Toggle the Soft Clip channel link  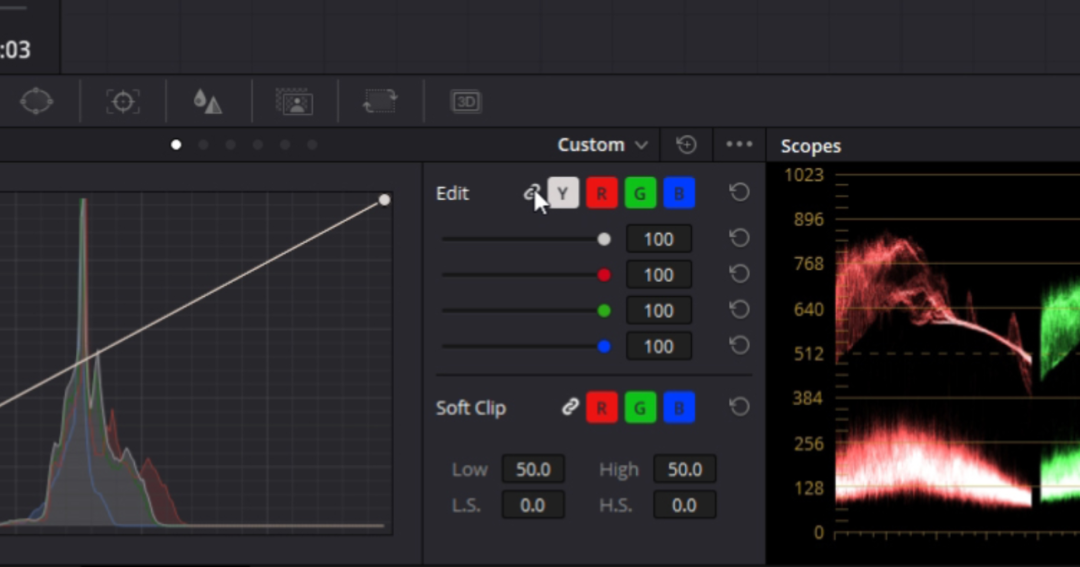tap(570, 407)
